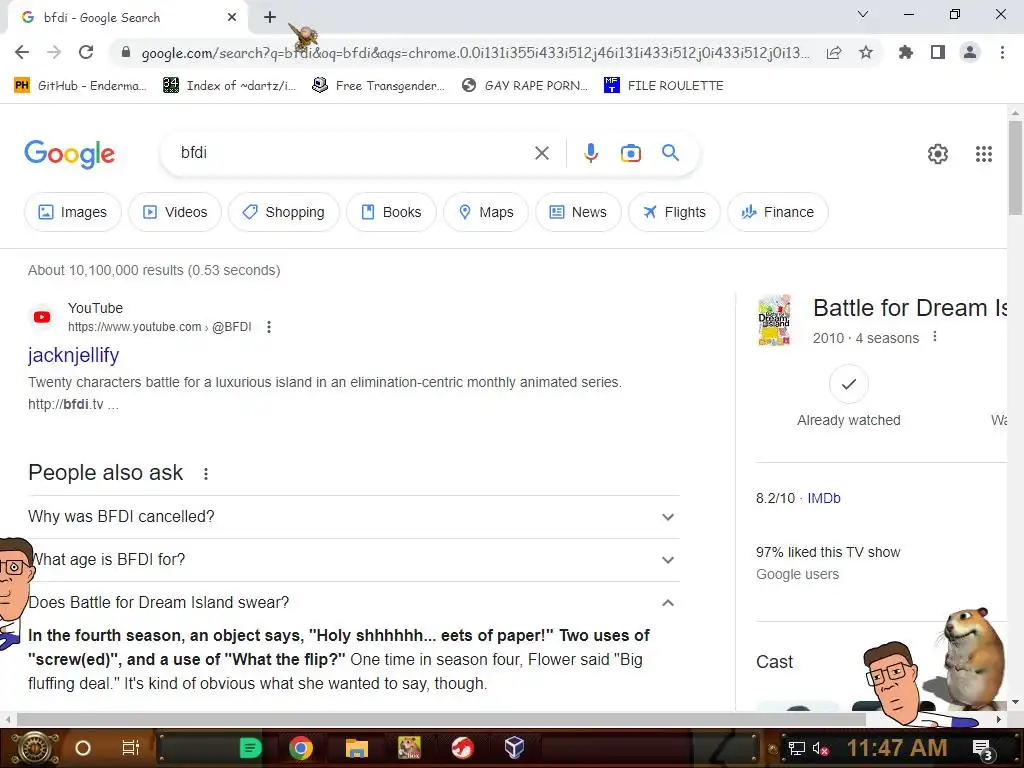Click the 'bfdi' search input field
1024x768 pixels.
[353, 153]
